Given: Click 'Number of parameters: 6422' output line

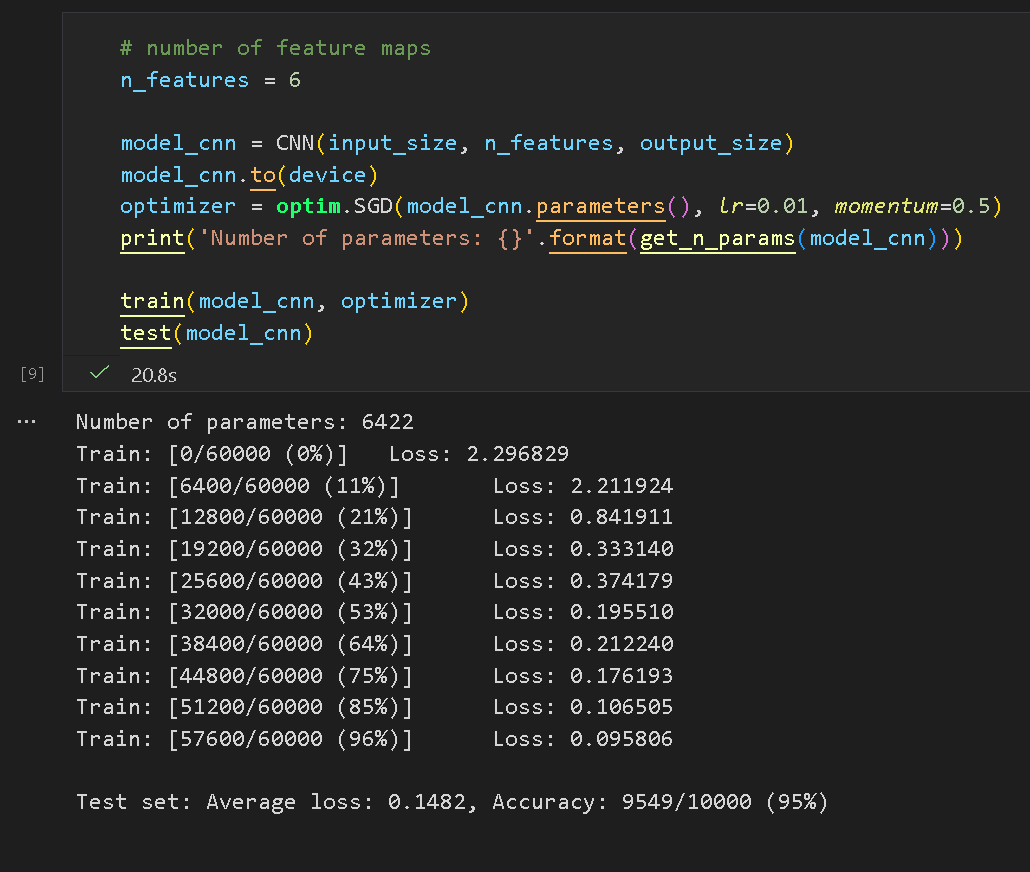Looking at the screenshot, I should click(245, 422).
